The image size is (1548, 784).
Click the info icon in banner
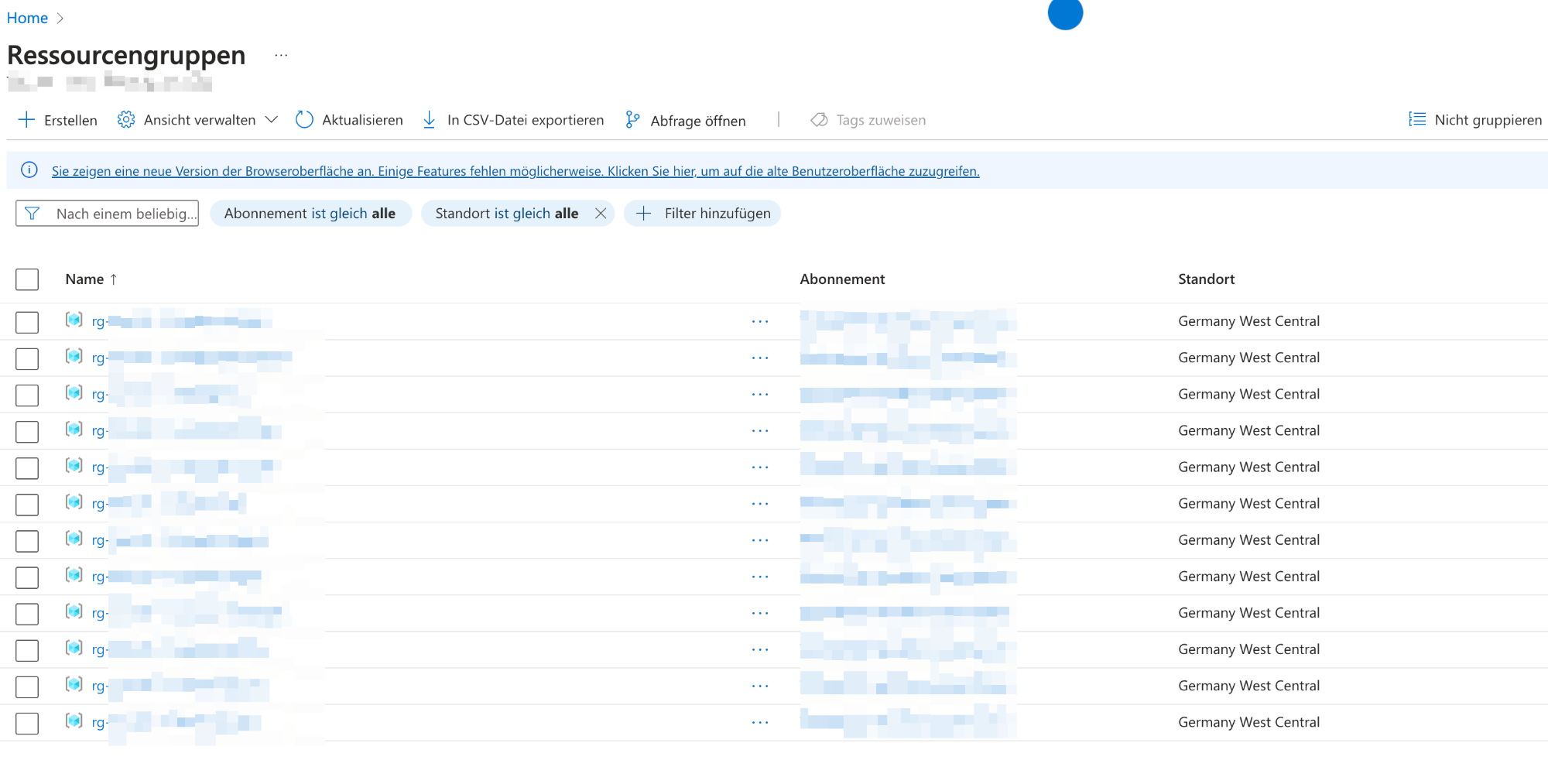point(29,170)
